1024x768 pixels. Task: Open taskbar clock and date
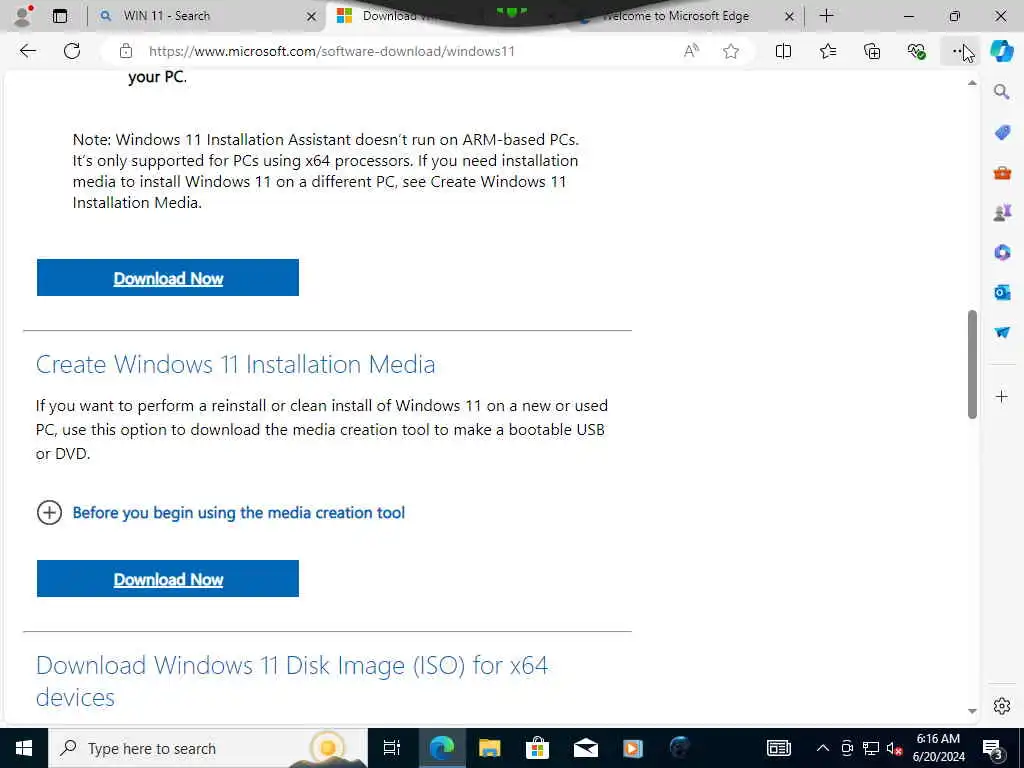click(938, 748)
